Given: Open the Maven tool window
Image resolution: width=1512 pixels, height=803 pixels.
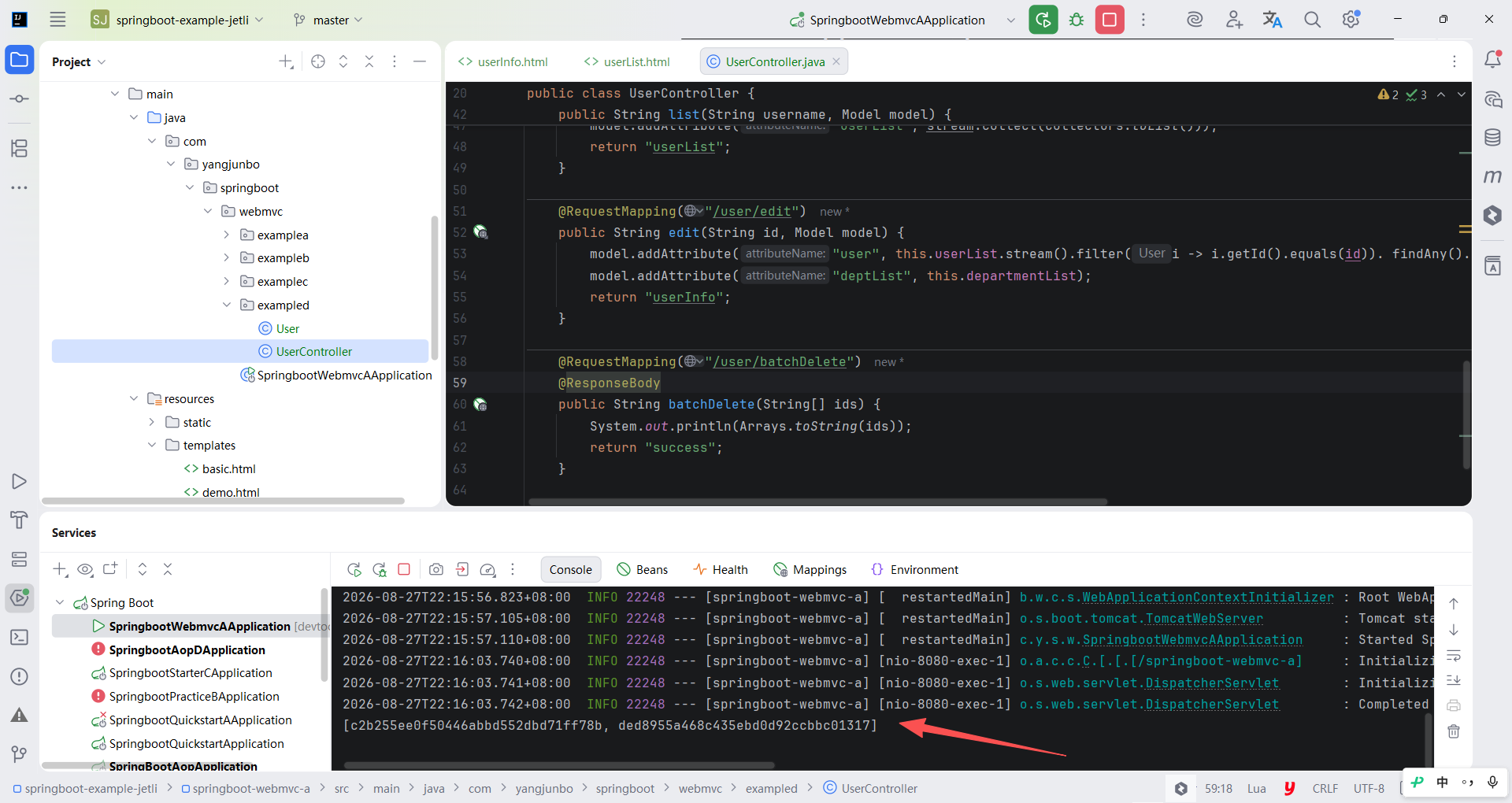Looking at the screenshot, I should point(1492,176).
